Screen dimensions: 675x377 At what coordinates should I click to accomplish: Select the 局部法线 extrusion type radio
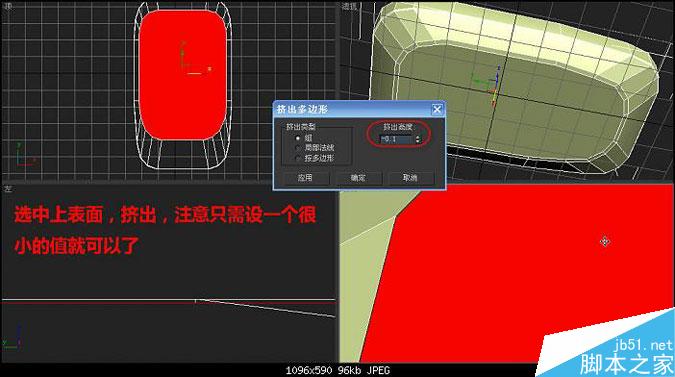298,148
